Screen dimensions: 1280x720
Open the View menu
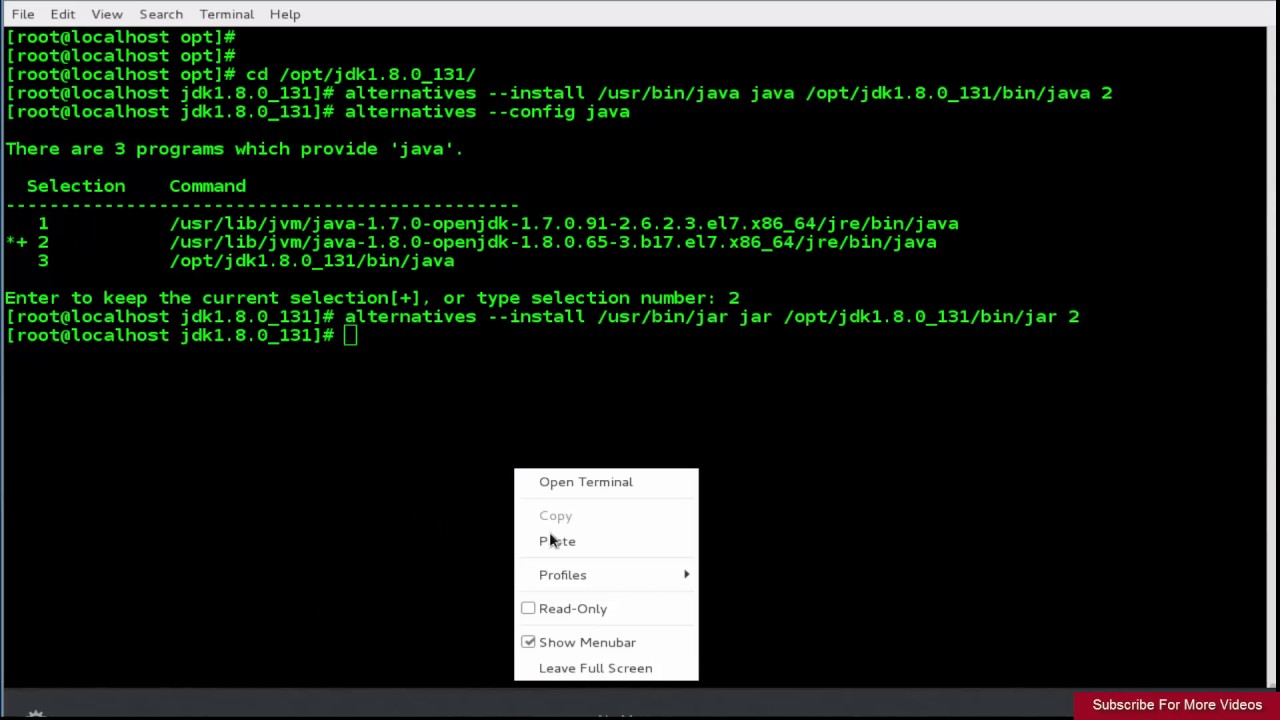[x=106, y=14]
